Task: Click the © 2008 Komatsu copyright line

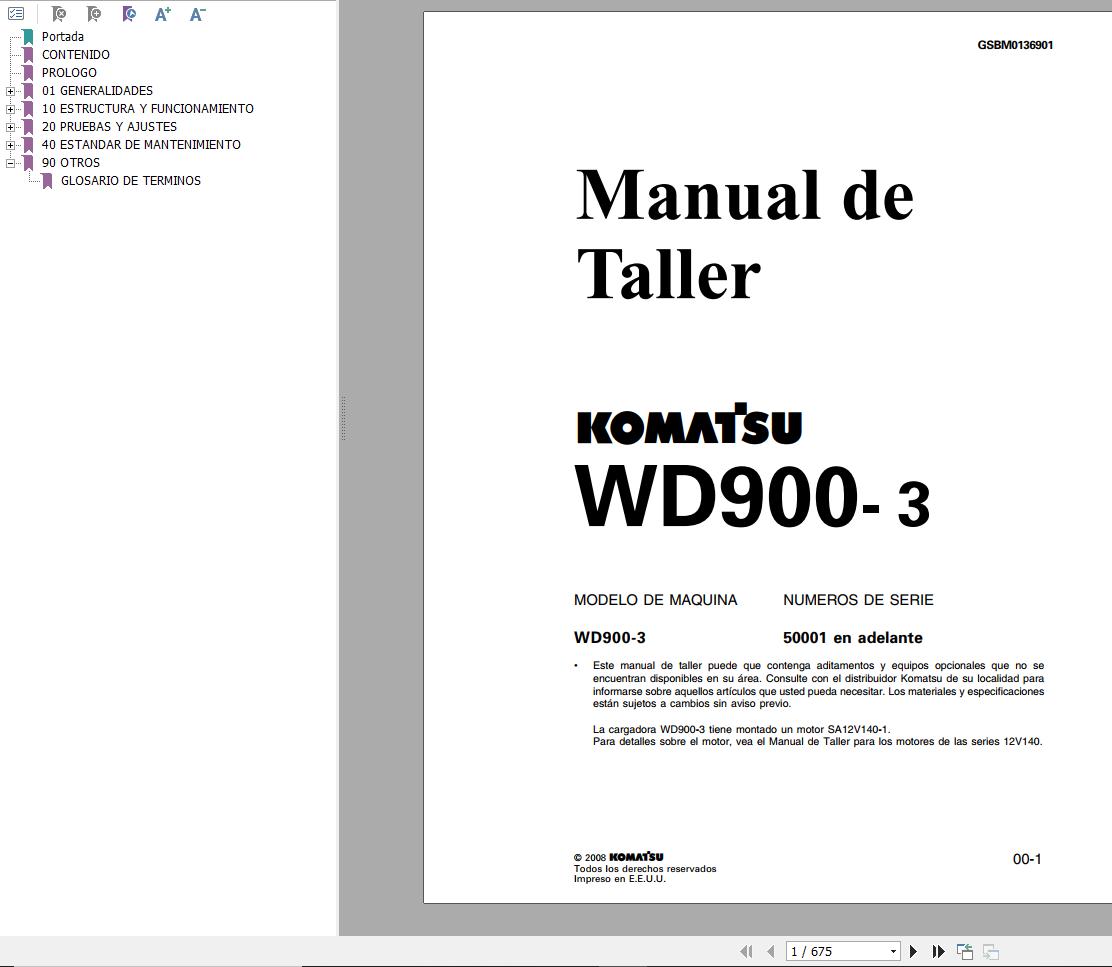Action: [x=618, y=857]
